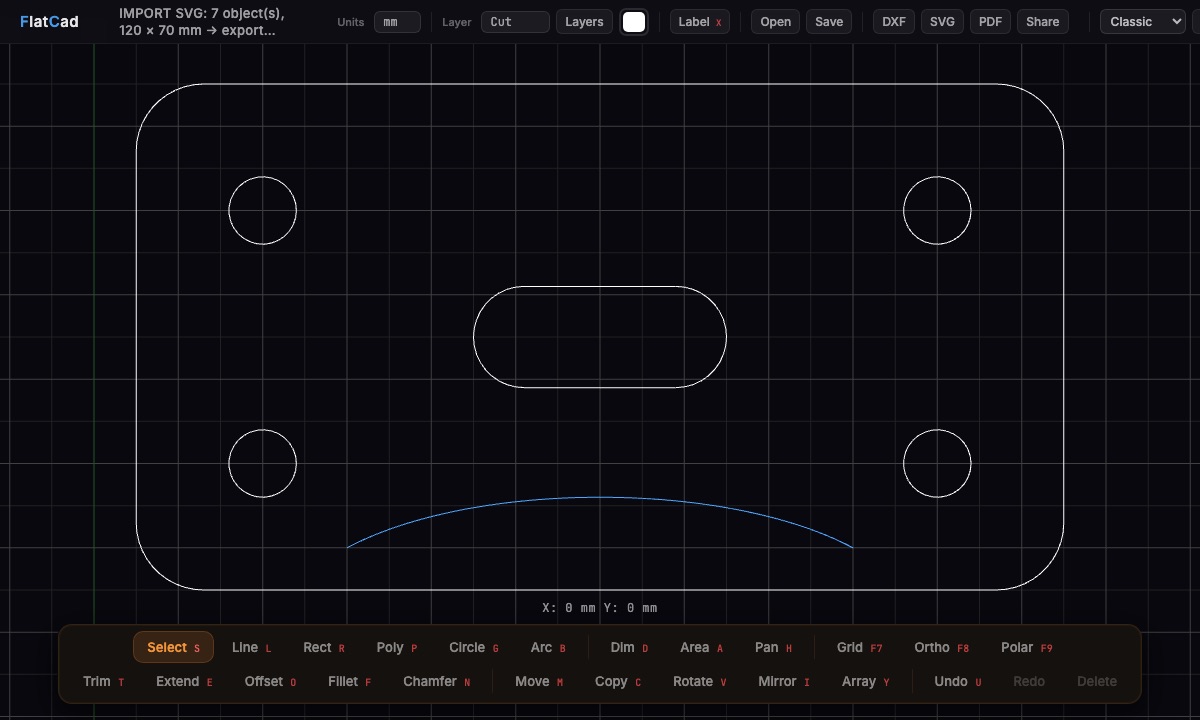The width and height of the screenshot is (1200, 720).
Task: Click the Layer name field
Action: (515, 22)
